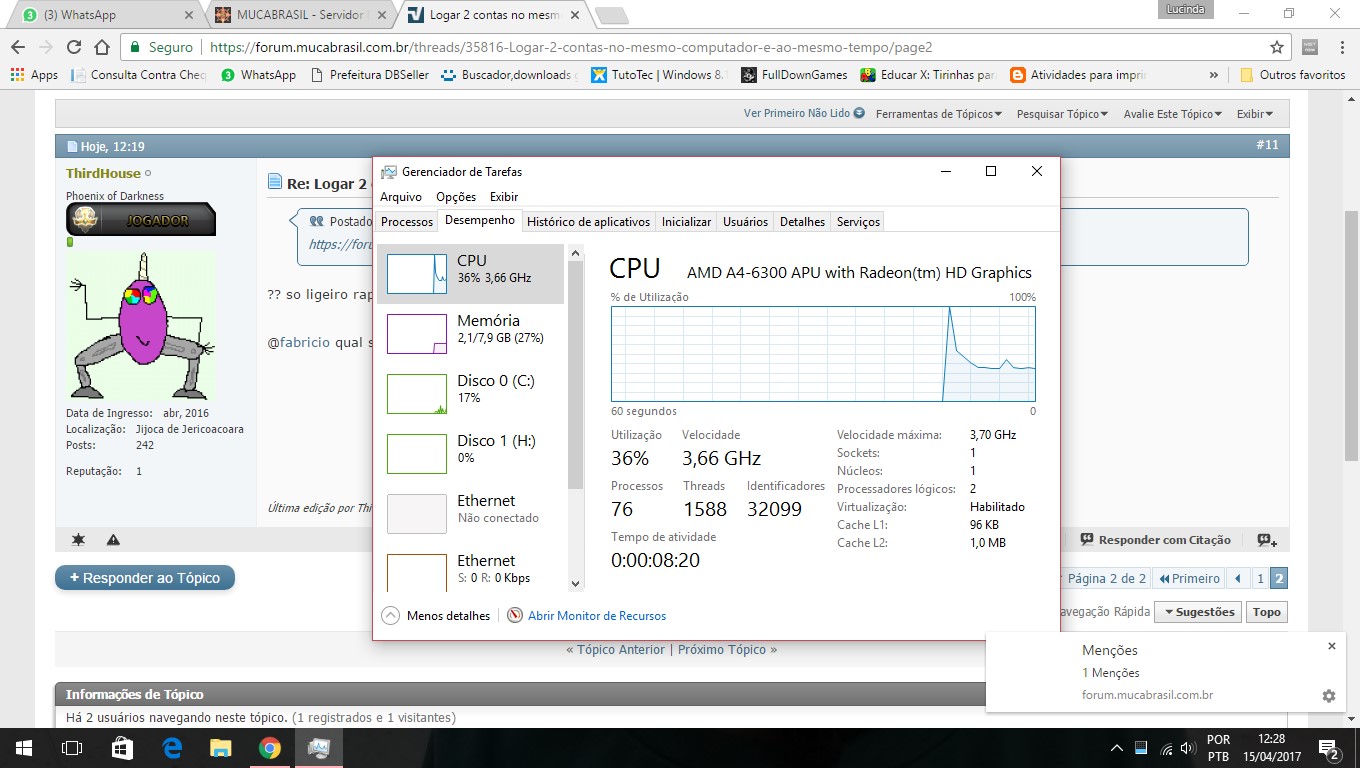Switch to the Processos tab
Image resolution: width=1360 pixels, height=768 pixels.
point(407,222)
